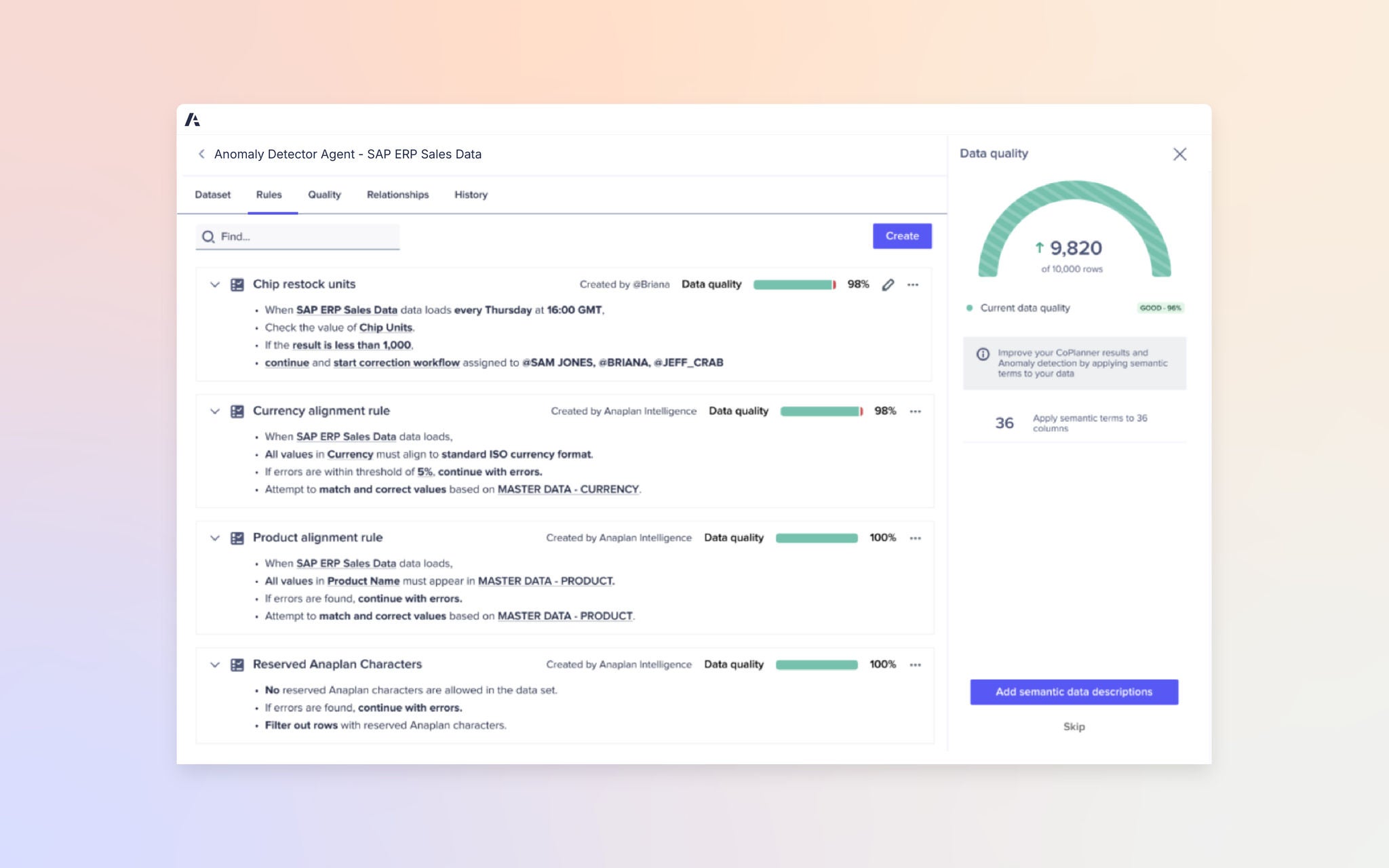Click the Anaplan logo icon
The width and height of the screenshot is (1389, 868).
(x=193, y=120)
